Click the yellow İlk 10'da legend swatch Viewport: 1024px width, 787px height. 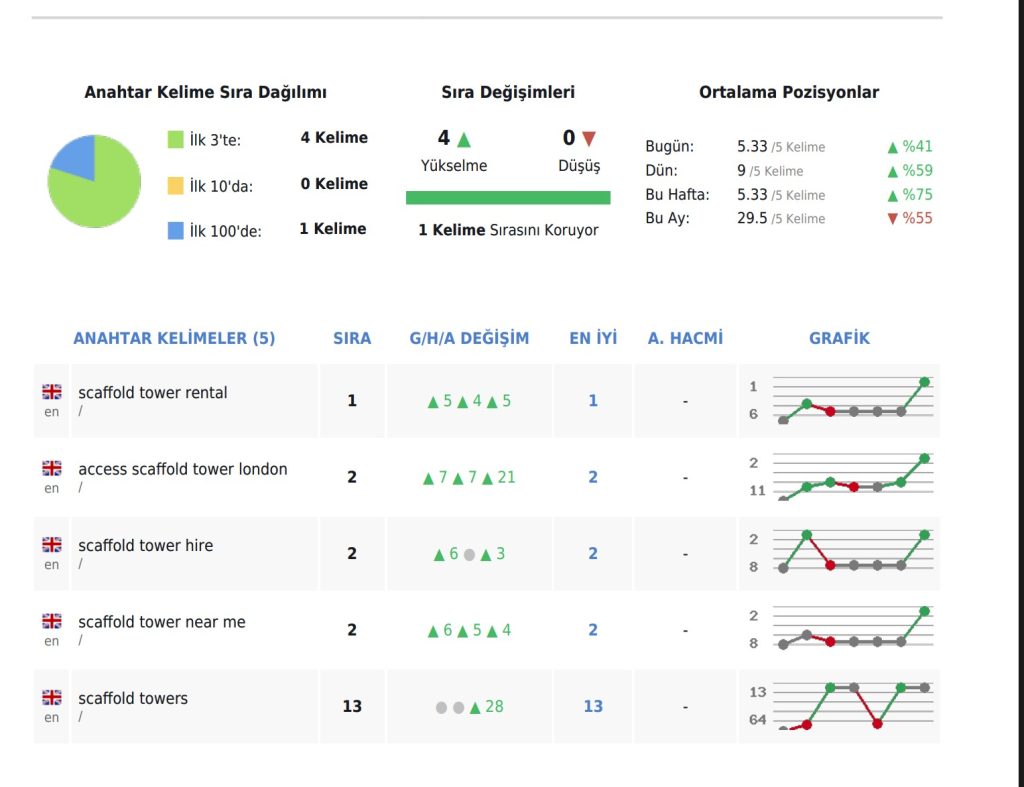pos(176,185)
